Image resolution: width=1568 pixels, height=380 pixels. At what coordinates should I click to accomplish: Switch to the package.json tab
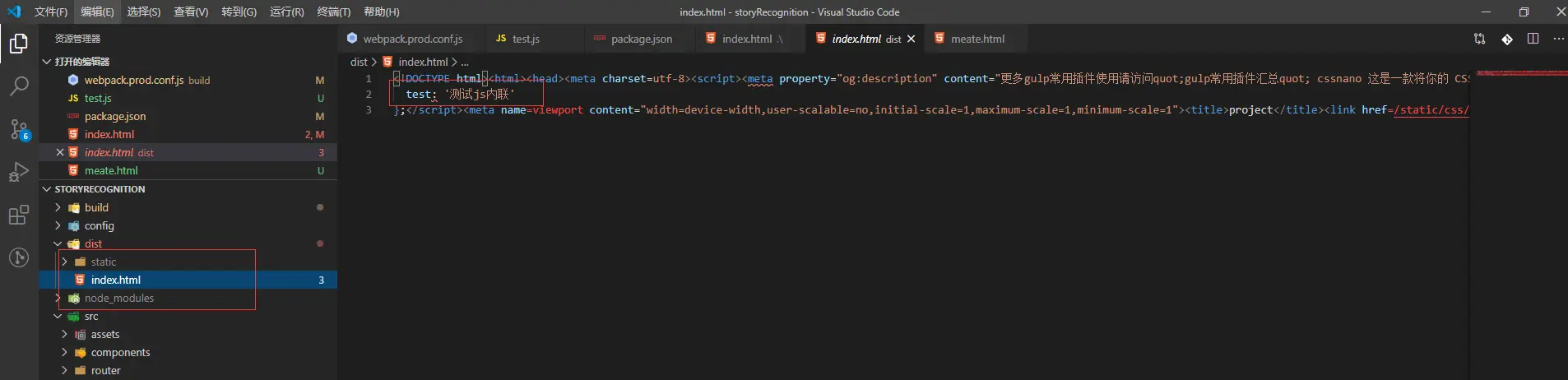tap(641, 39)
